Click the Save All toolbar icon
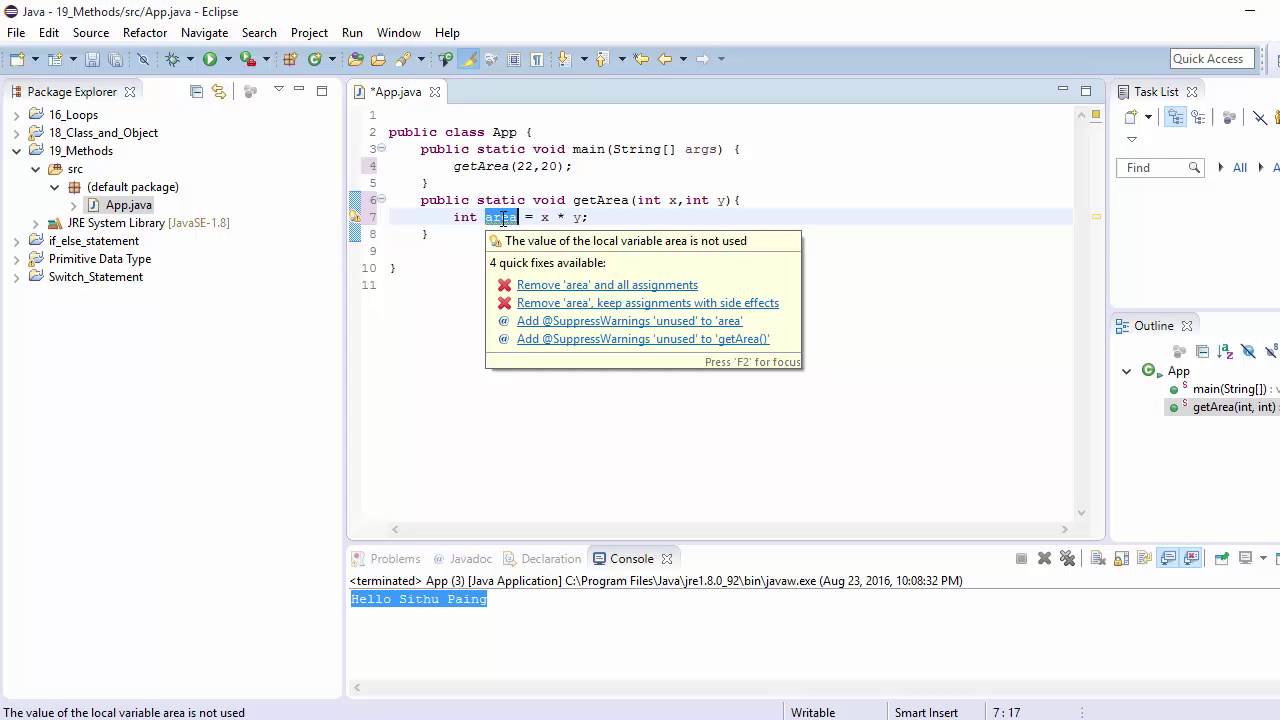The height and width of the screenshot is (720, 1280). click(x=116, y=59)
